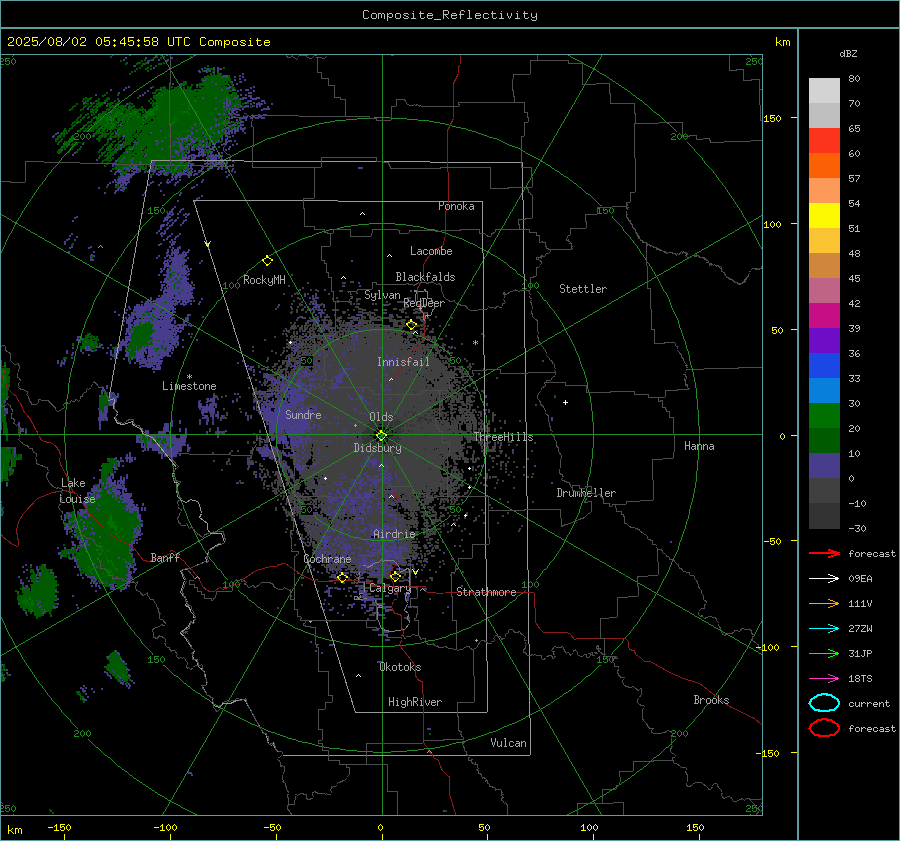Click the 'Drumheller' label
Viewport: 900px width, 841px height.
point(586,493)
